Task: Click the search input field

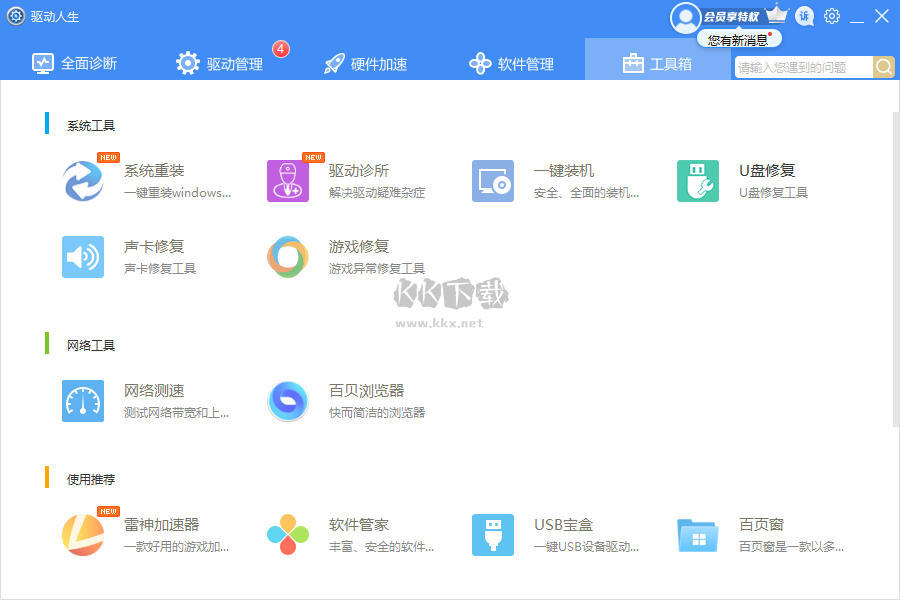Action: click(x=804, y=67)
